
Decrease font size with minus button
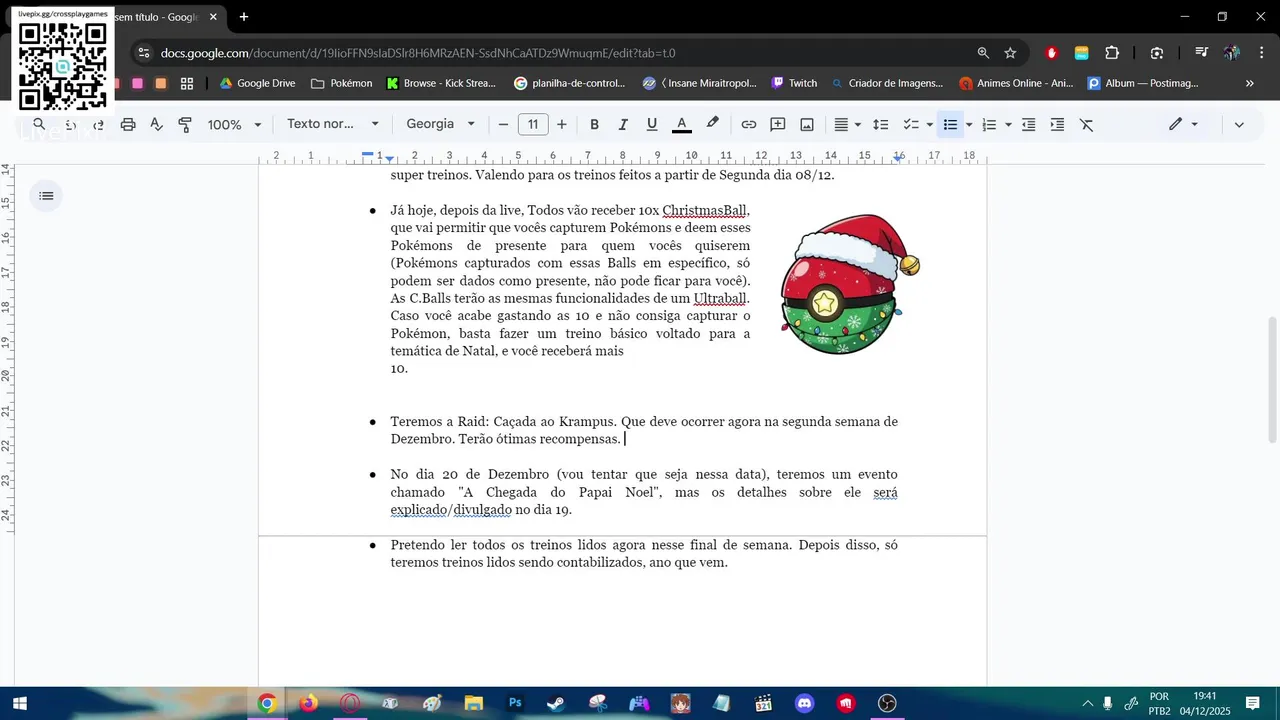(503, 125)
